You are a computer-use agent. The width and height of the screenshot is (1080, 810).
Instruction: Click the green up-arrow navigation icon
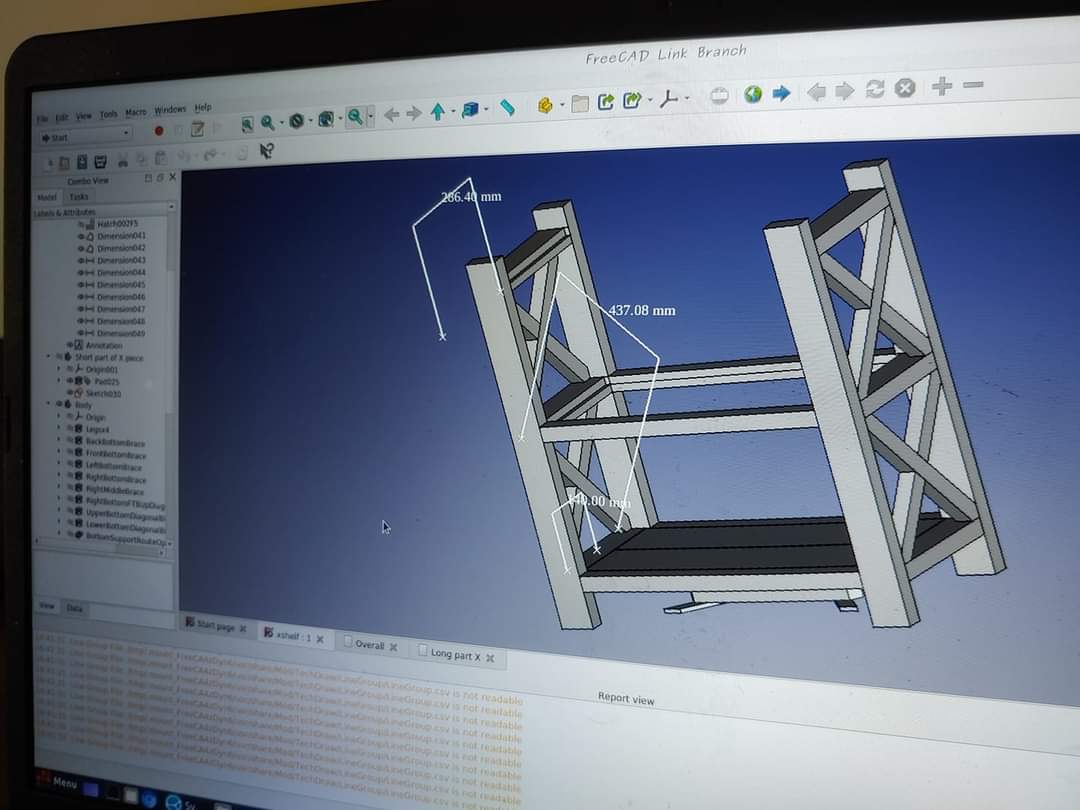(437, 112)
